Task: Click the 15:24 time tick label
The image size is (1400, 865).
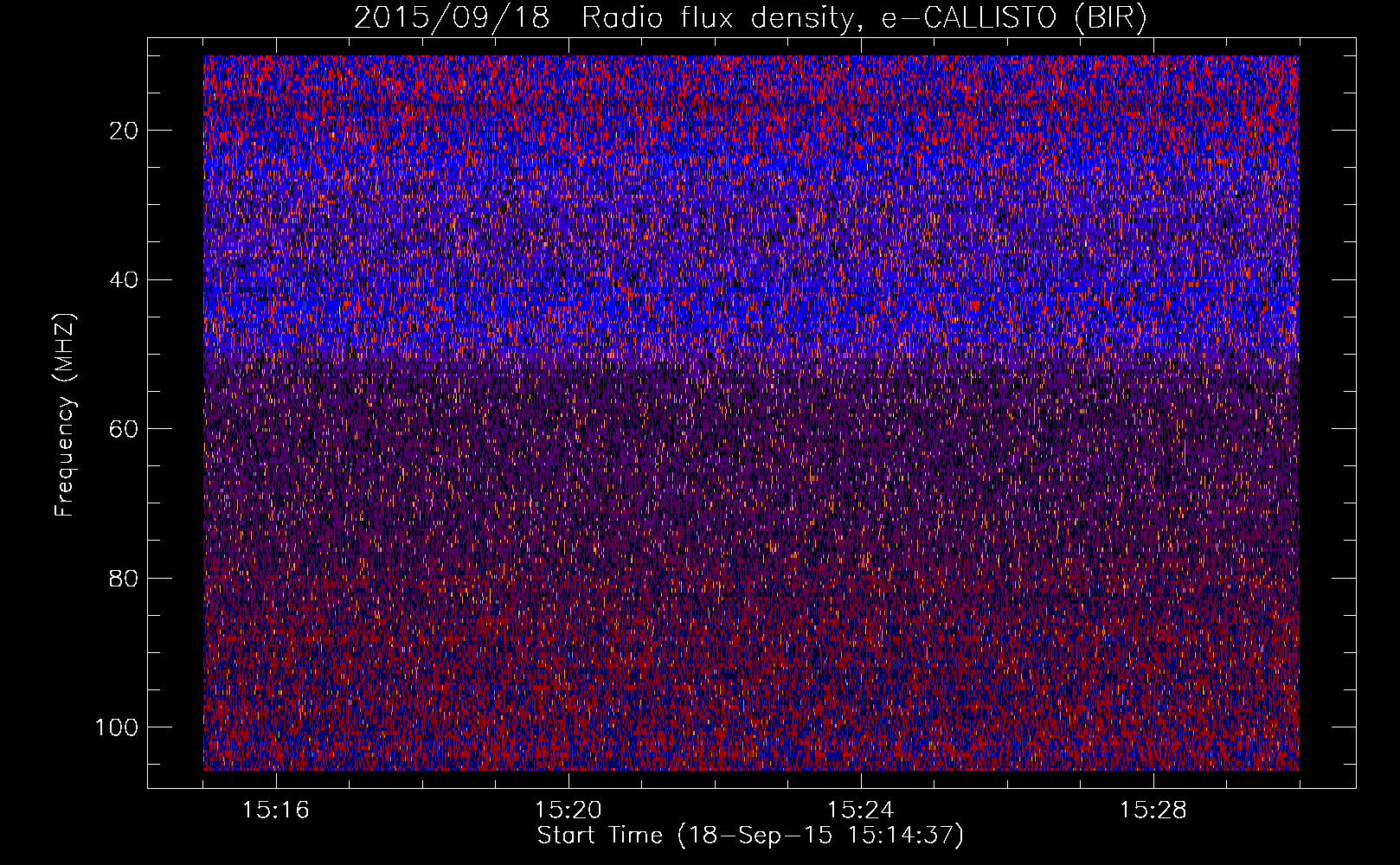Action: click(861, 811)
